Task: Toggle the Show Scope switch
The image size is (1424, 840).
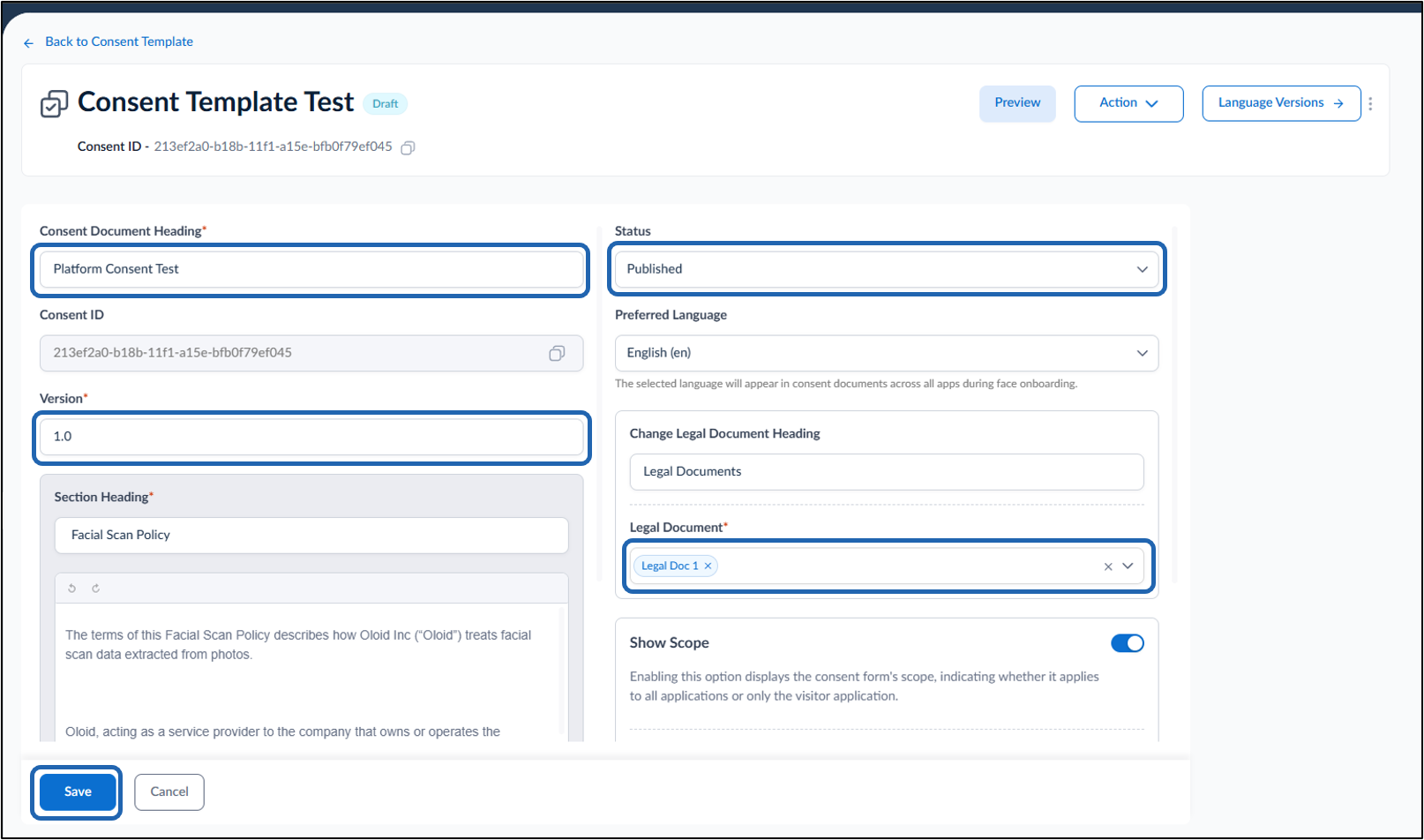Action: pyautogui.click(x=1128, y=643)
